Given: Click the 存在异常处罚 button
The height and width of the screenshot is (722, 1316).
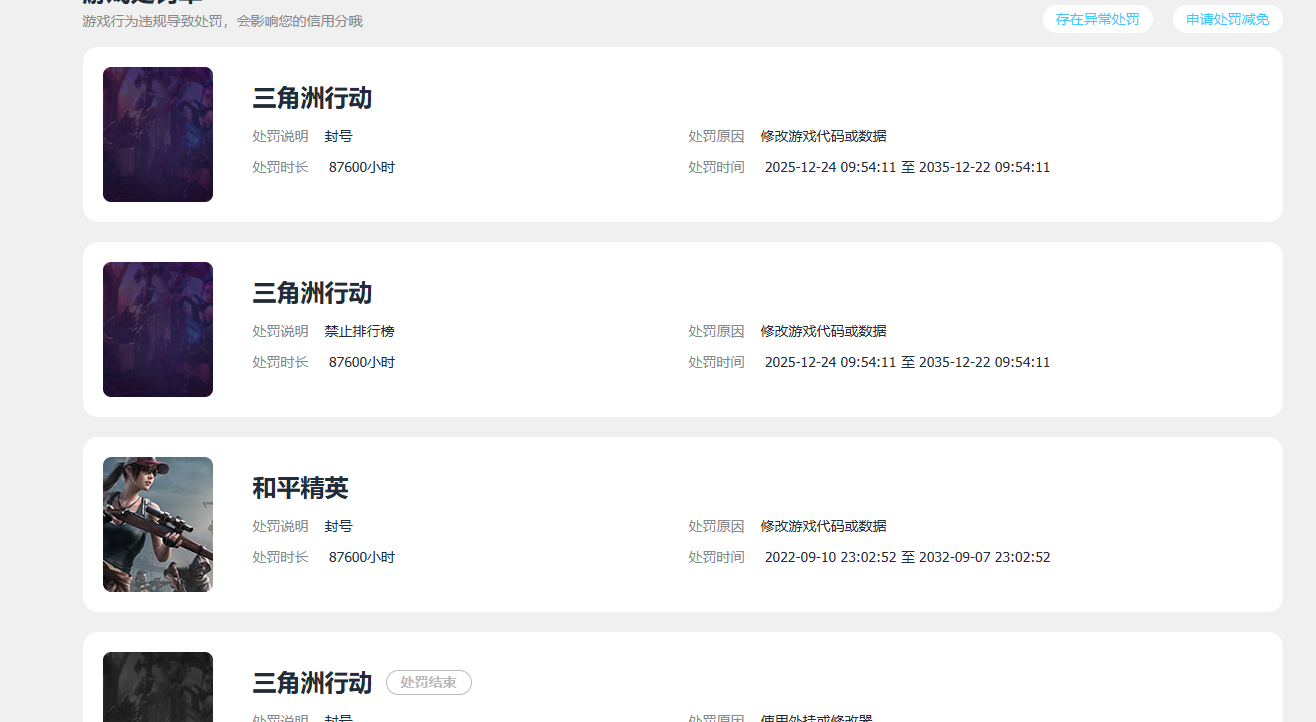Looking at the screenshot, I should pos(1097,19).
